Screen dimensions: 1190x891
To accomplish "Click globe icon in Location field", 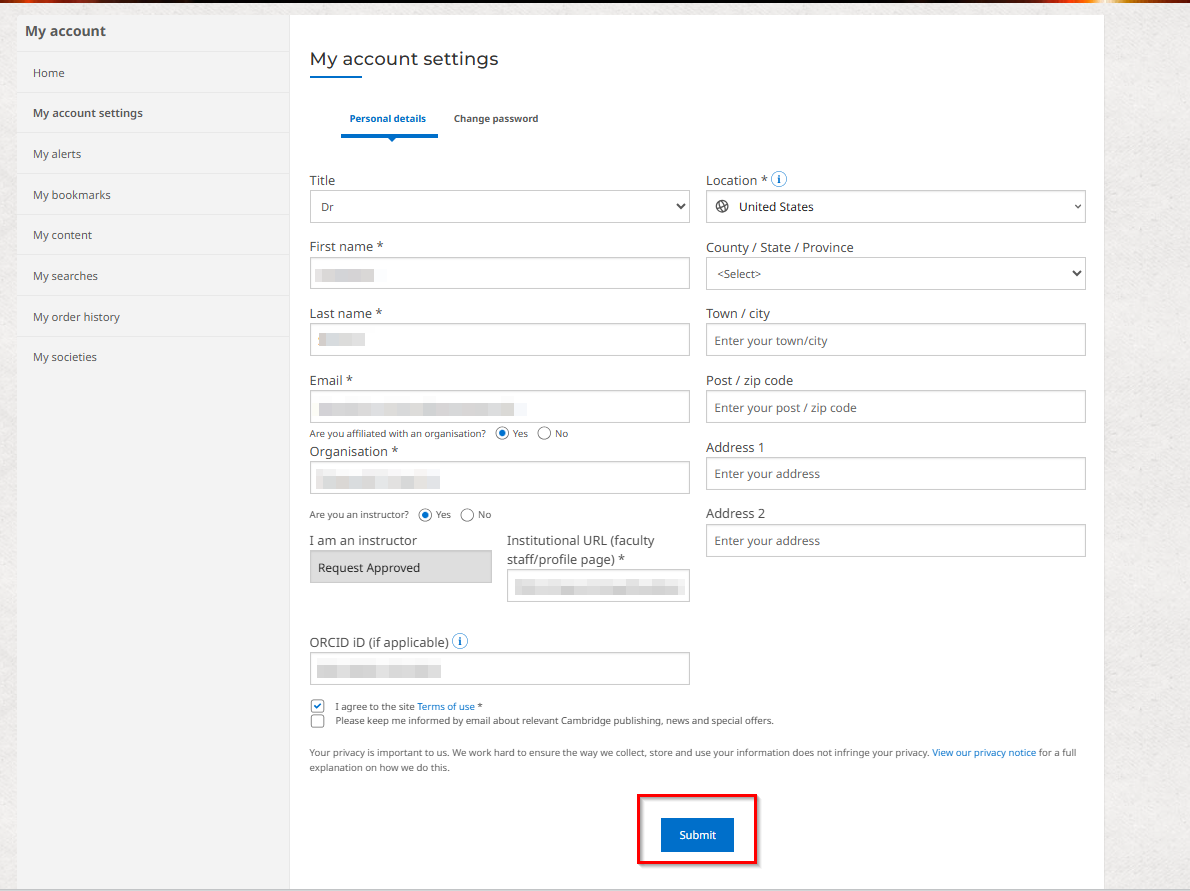I will [722, 206].
